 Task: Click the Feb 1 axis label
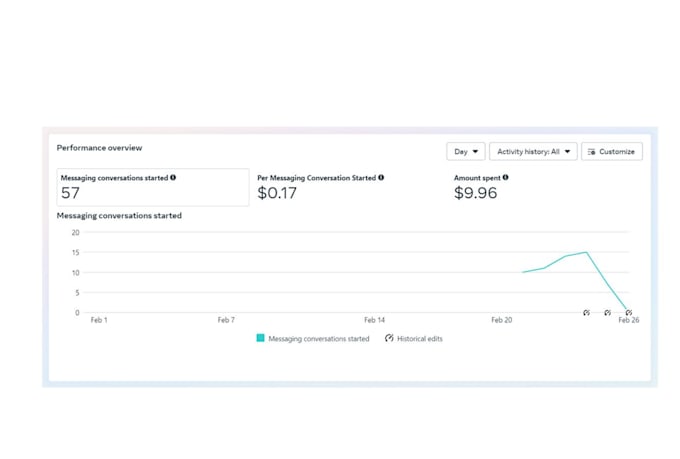99,320
